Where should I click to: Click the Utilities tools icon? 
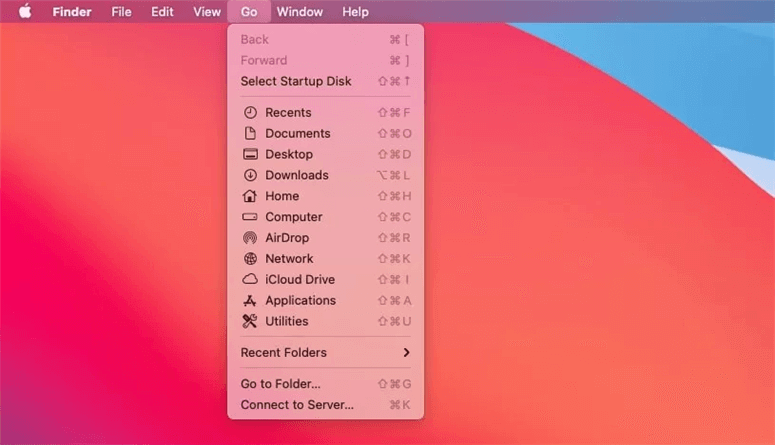click(x=250, y=321)
